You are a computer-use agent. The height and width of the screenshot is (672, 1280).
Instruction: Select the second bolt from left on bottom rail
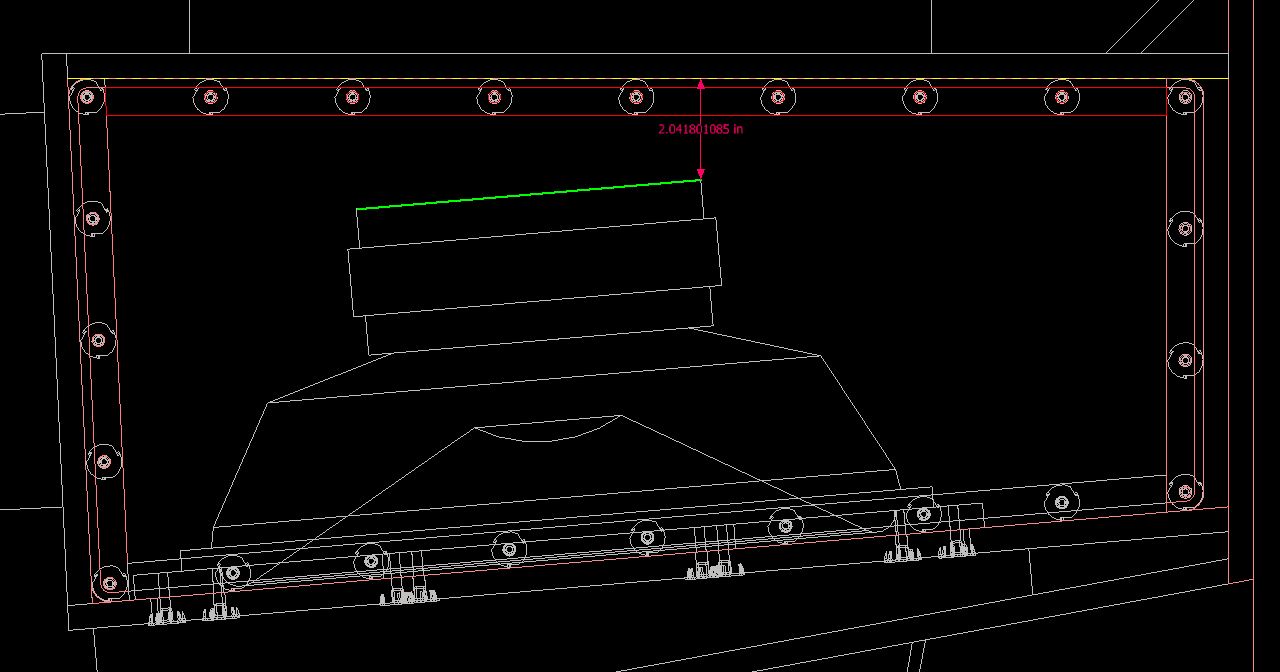pos(371,561)
